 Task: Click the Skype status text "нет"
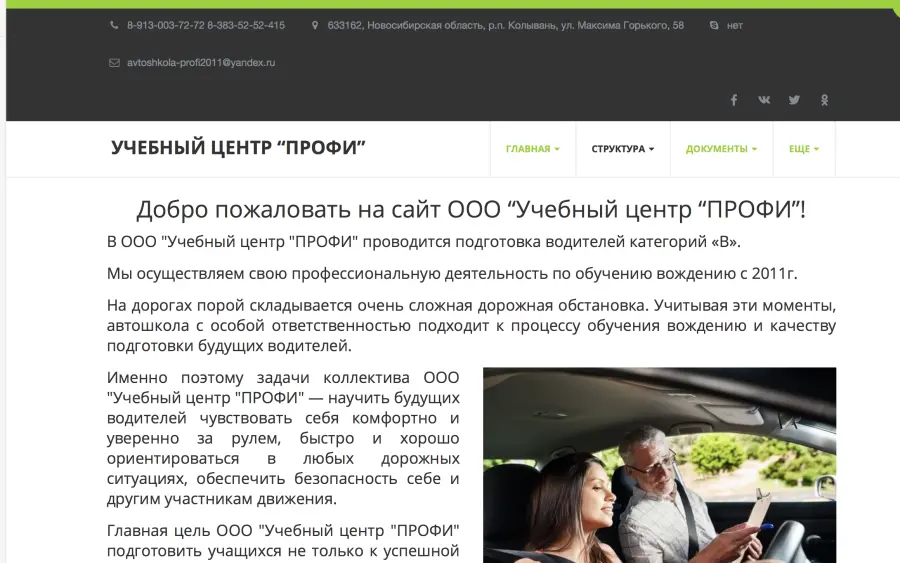pyautogui.click(x=735, y=26)
